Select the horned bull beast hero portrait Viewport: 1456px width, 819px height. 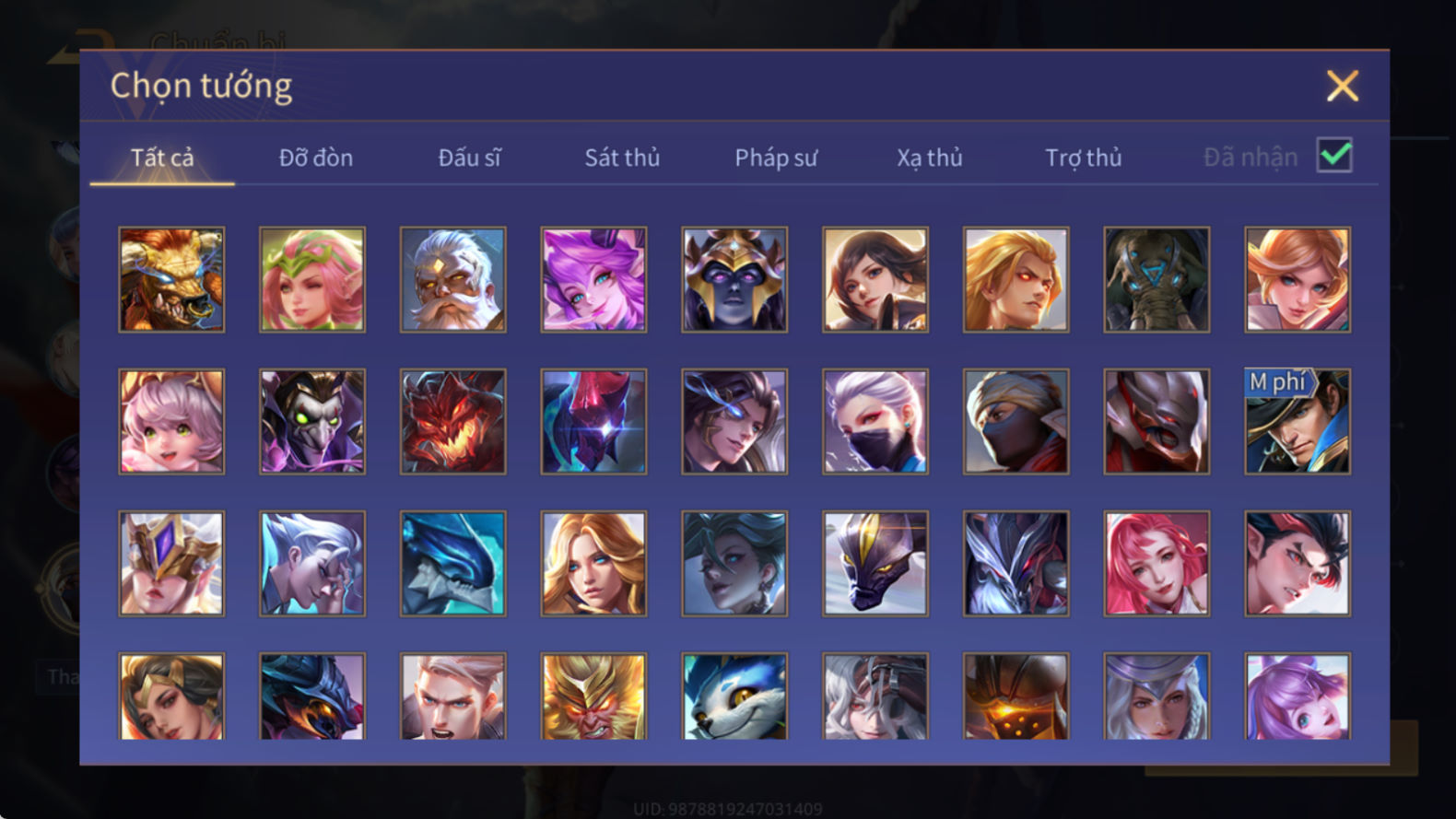point(171,280)
